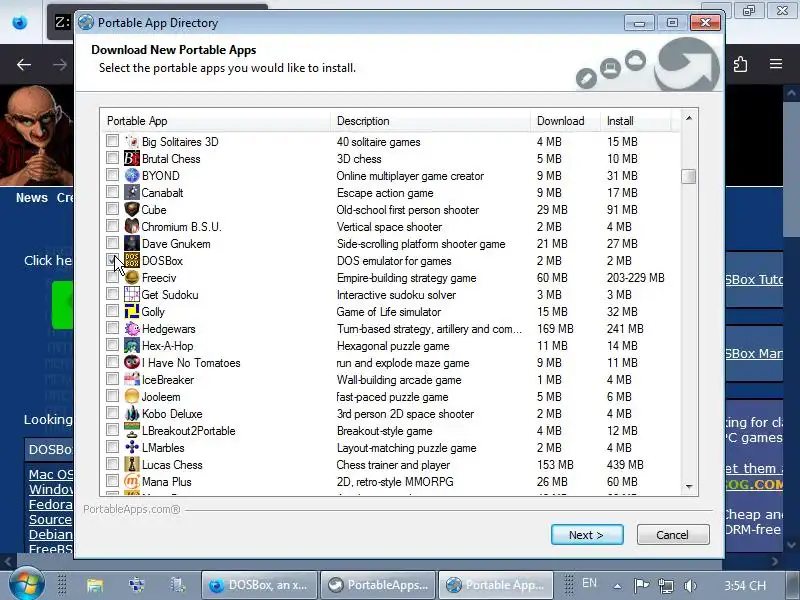The image size is (800, 600).
Task: Click the Cube app icon
Action: [x=132, y=209]
